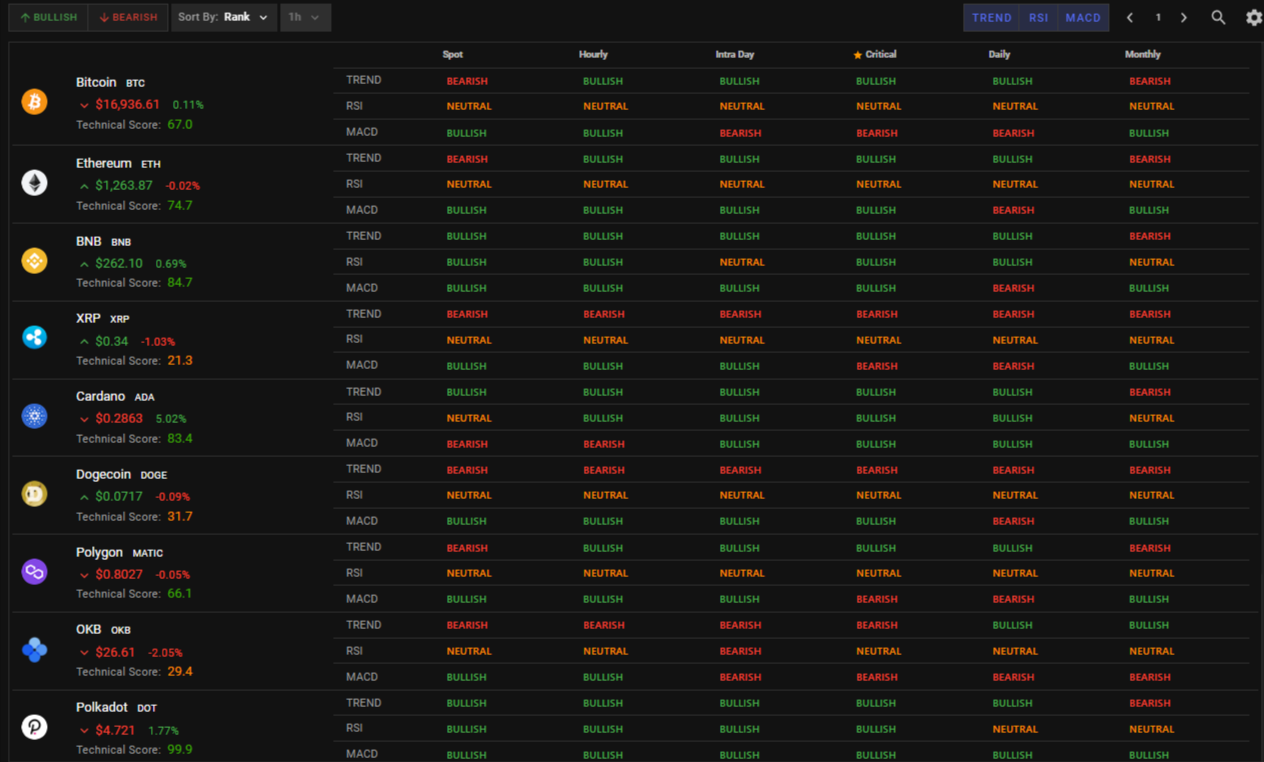This screenshot has height=762, width=1264.
Task: Click XRP Technical Score 21.3
Action: tap(180, 360)
